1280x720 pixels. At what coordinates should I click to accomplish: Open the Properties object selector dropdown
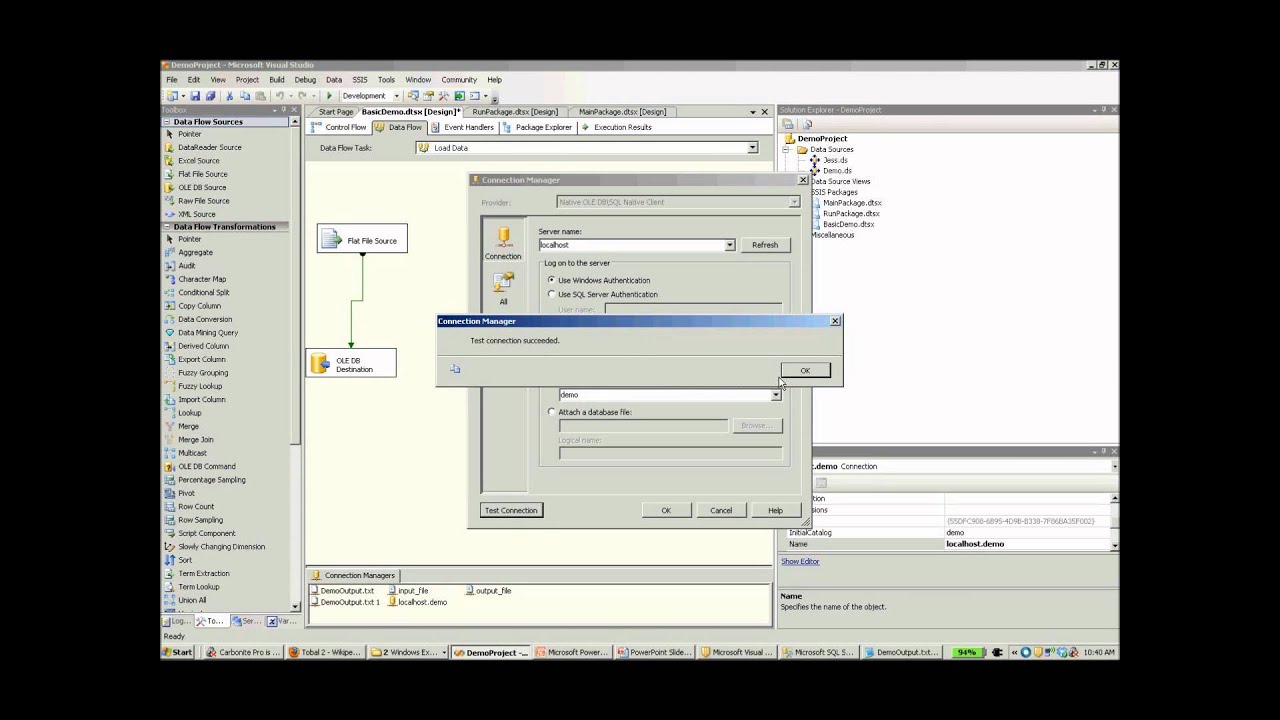click(1114, 467)
